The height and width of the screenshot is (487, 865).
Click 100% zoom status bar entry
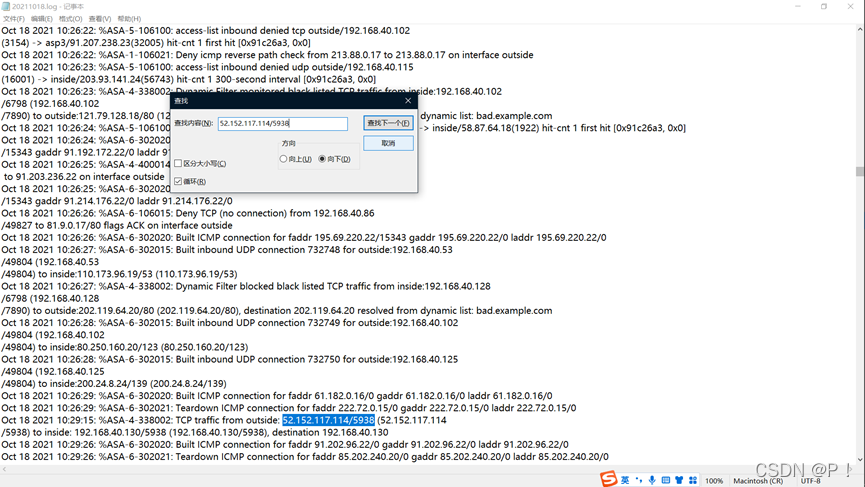(x=714, y=481)
